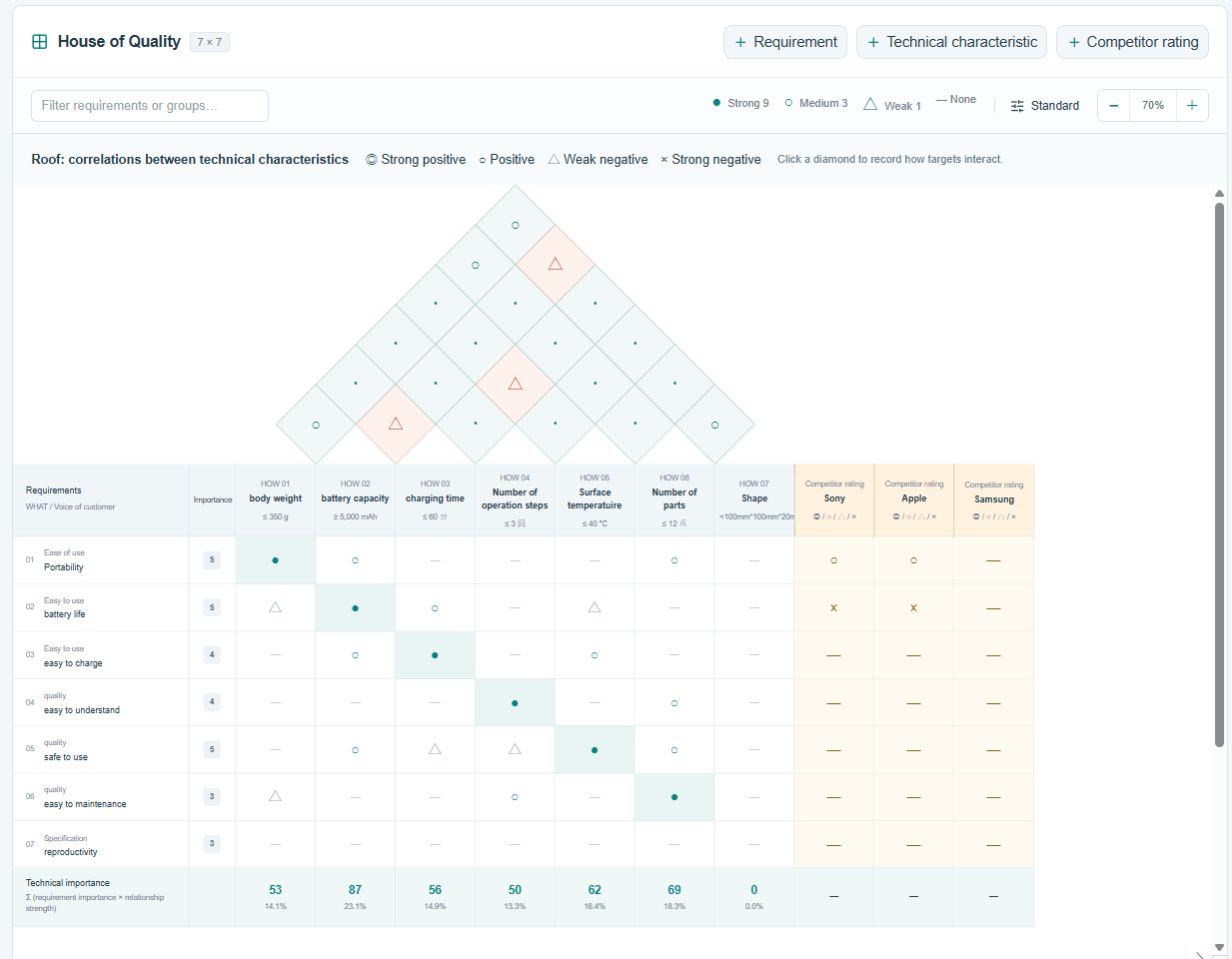Viewport: 1232px width, 959px height.
Task: Add a new Requirement
Action: [x=785, y=42]
